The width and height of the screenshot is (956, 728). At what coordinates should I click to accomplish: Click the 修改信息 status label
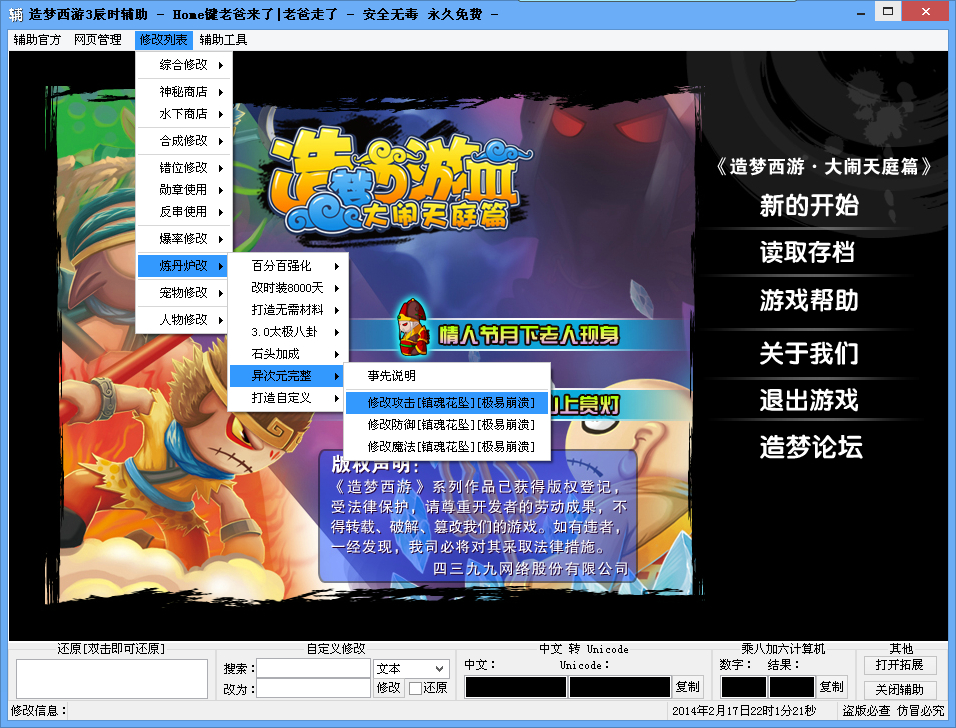point(38,711)
